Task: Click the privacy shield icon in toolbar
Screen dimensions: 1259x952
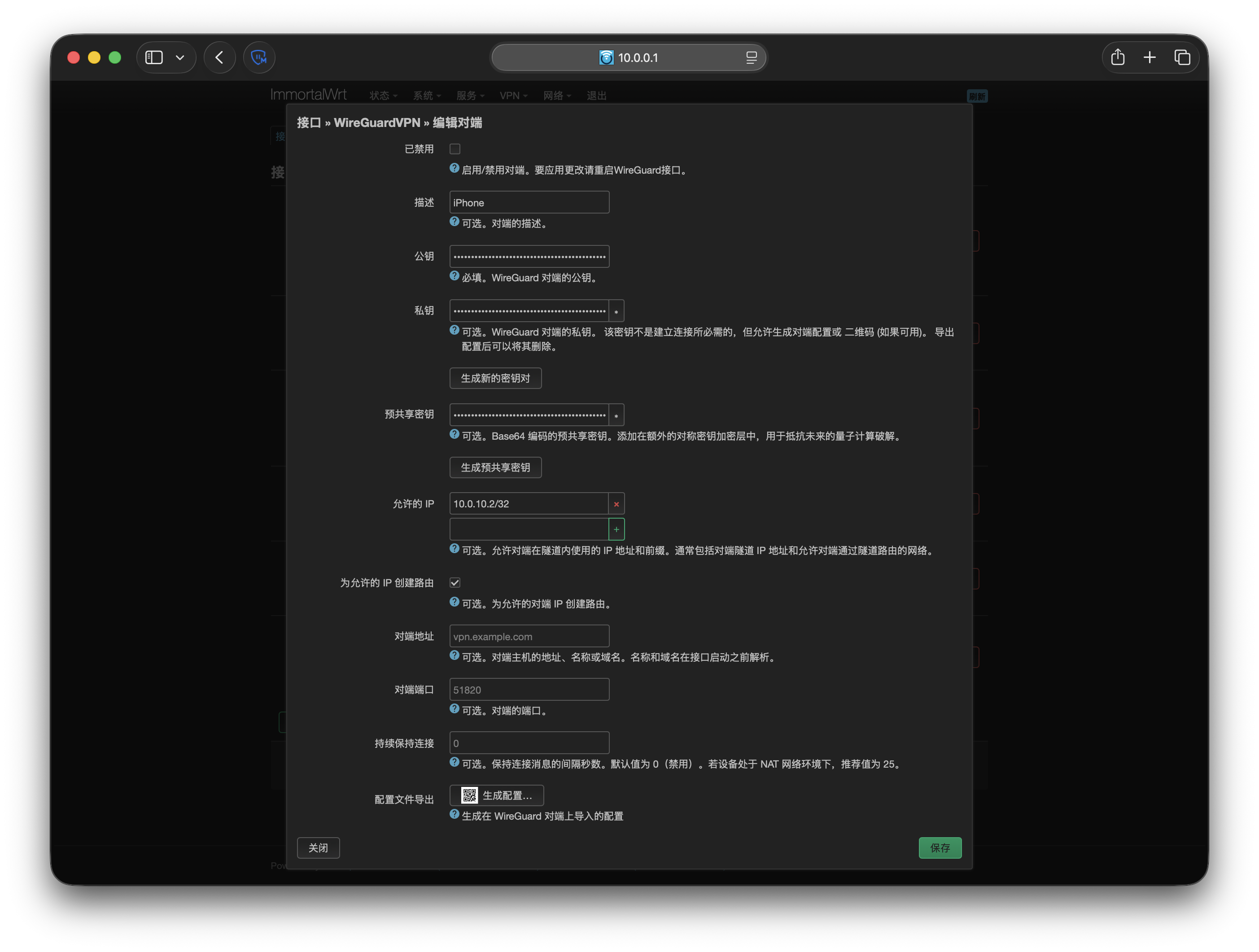Action: tap(259, 57)
